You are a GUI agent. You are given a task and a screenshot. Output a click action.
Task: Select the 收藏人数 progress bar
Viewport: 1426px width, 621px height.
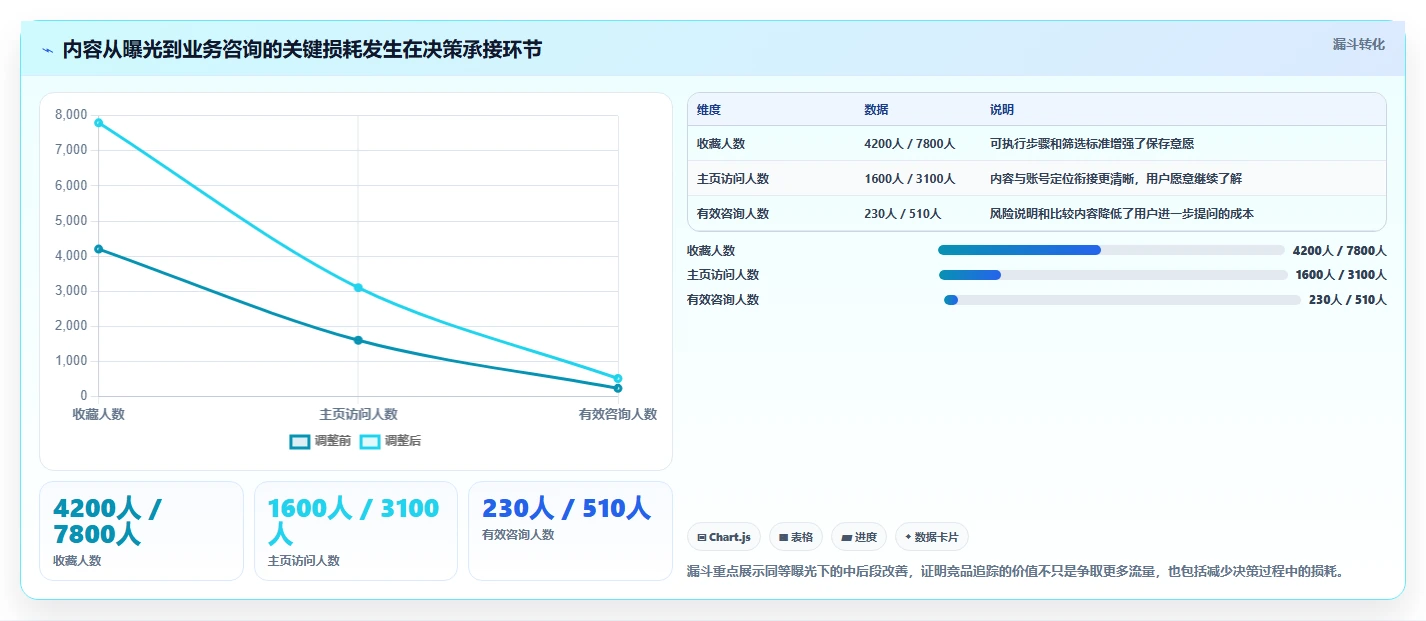(x=1111, y=250)
